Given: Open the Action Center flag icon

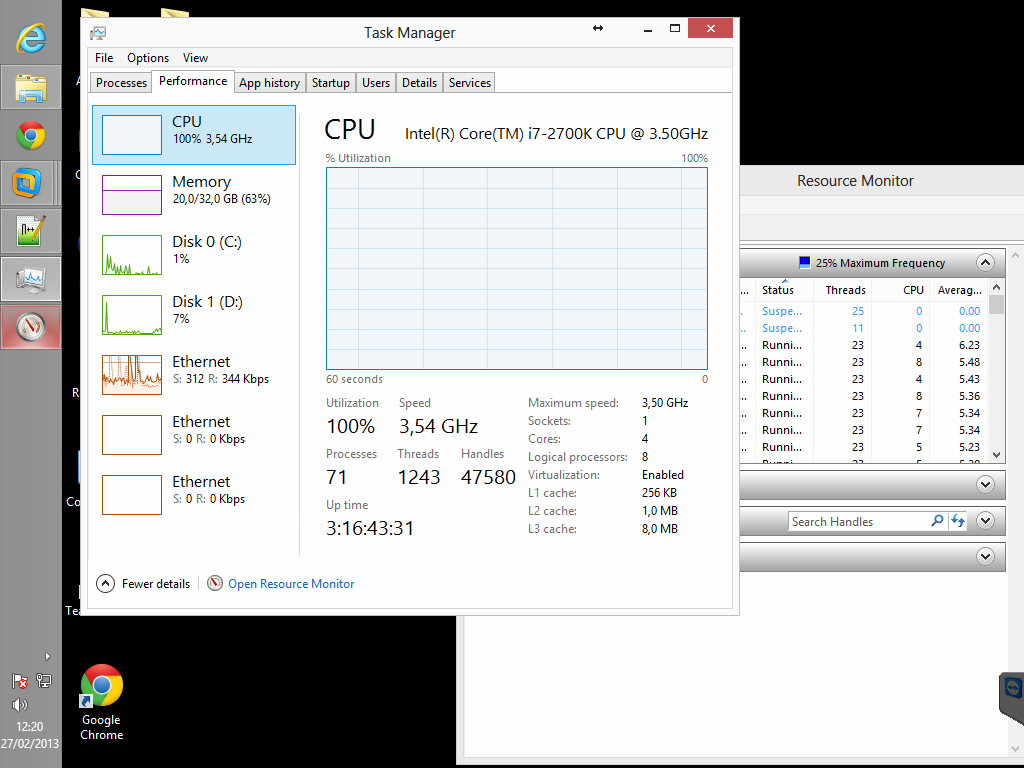Looking at the screenshot, I should click(x=20, y=681).
